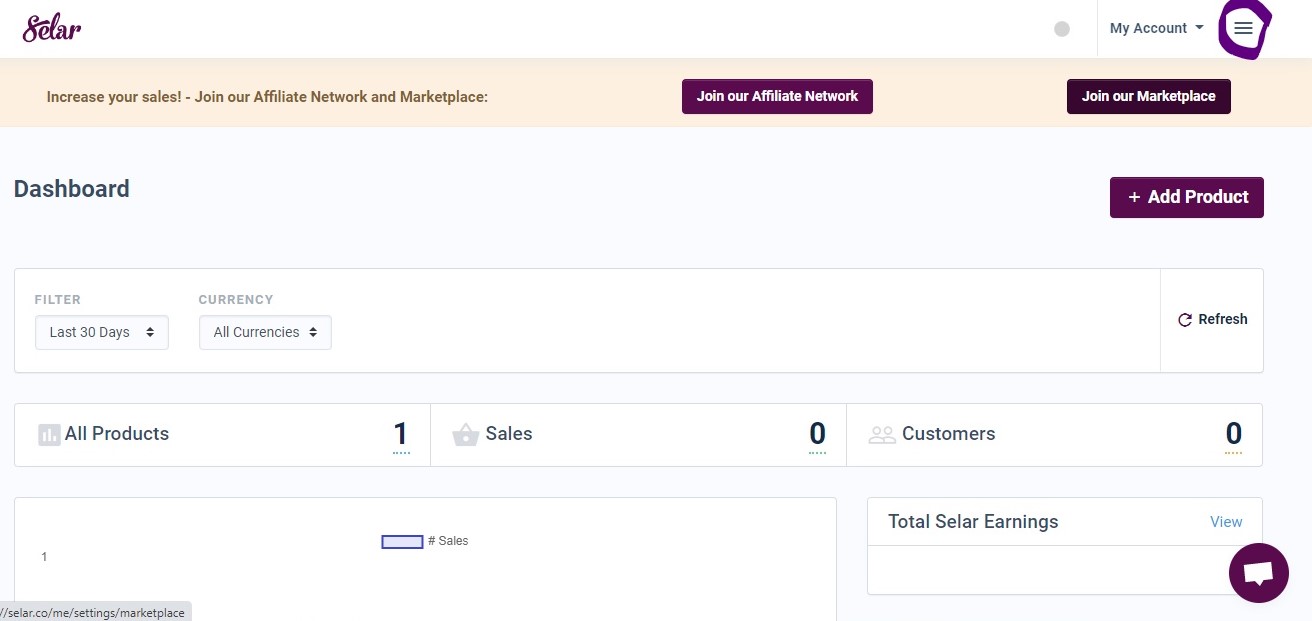Screen dimensions: 1312x621
Task: Click the Total Selar Earnings panel header
Action: click(x=973, y=521)
